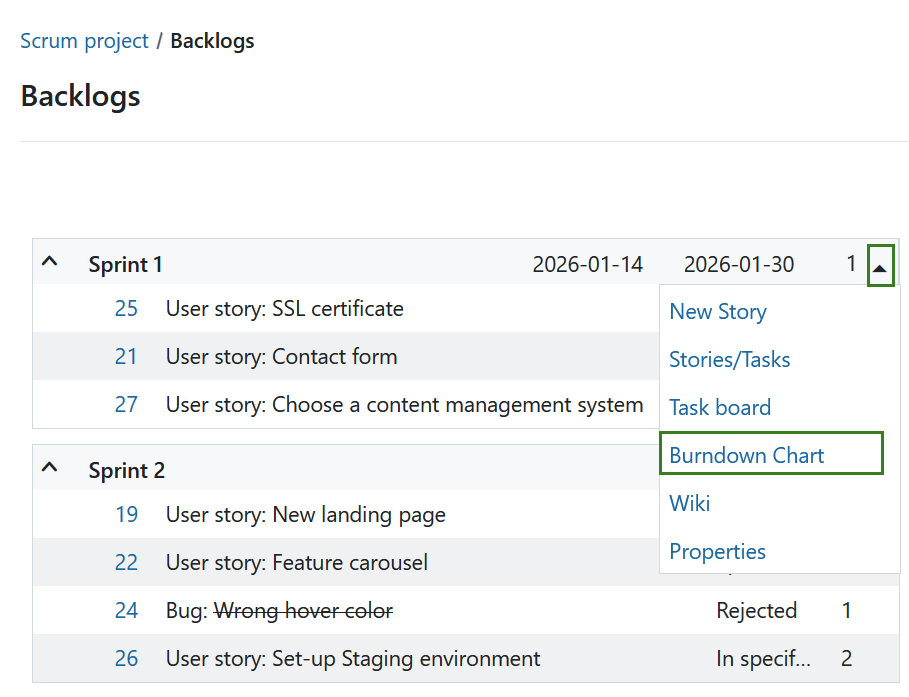Open Stories/Tasks menu entry
Viewport: 909px width, 697px height.
[729, 360]
